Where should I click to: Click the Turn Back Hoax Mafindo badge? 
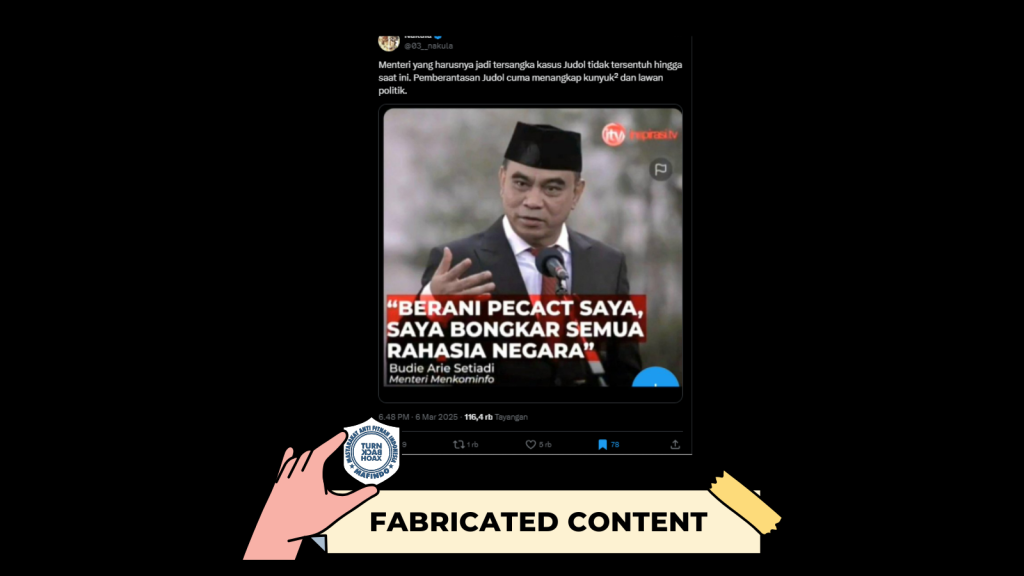point(372,451)
